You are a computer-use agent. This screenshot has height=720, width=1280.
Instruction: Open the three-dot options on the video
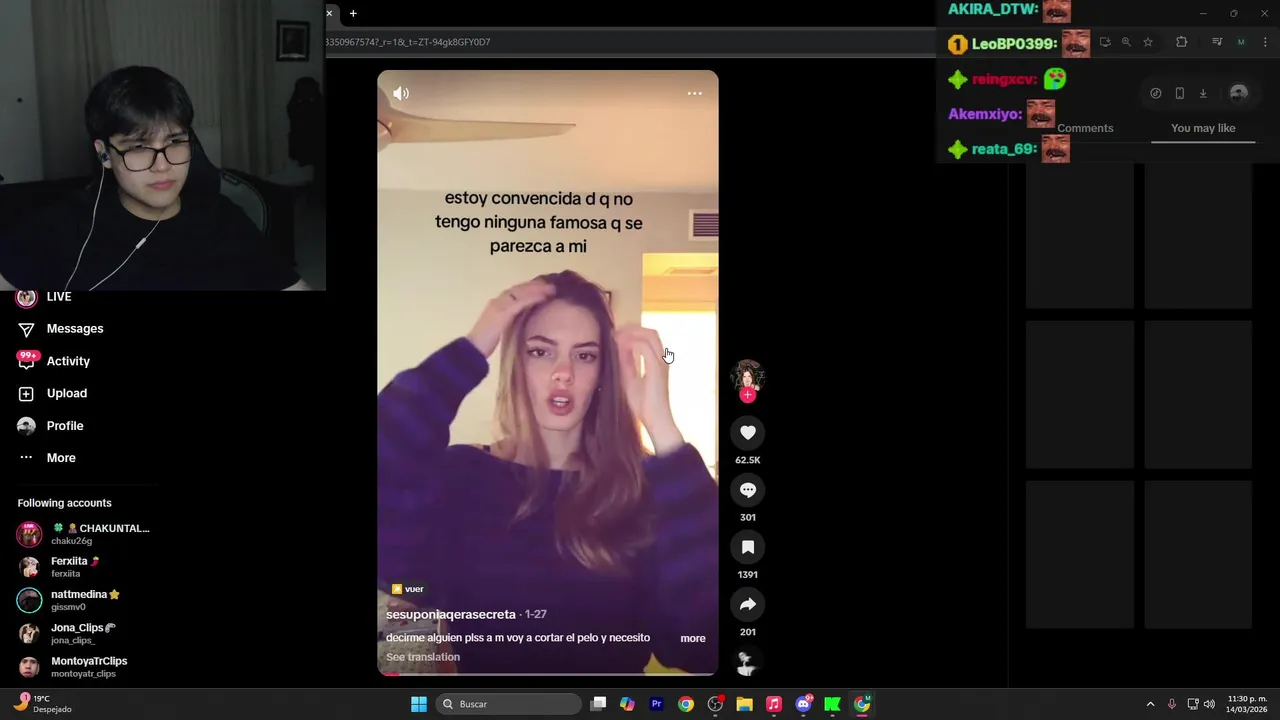click(694, 93)
